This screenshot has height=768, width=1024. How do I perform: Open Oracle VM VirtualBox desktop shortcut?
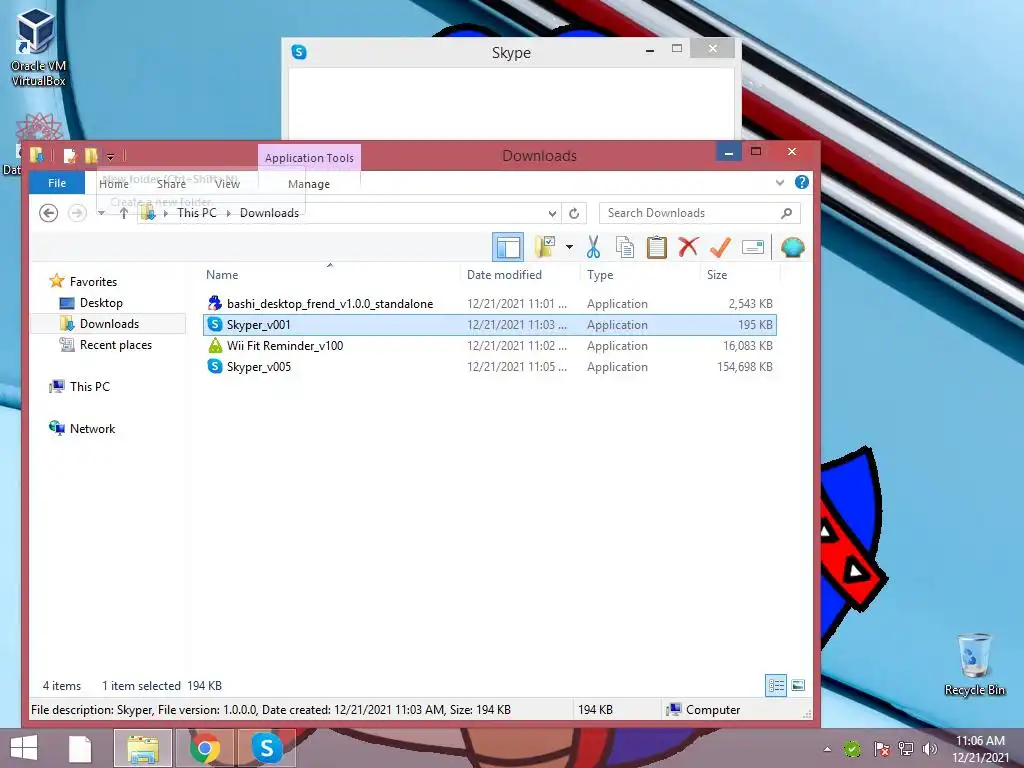[38, 48]
